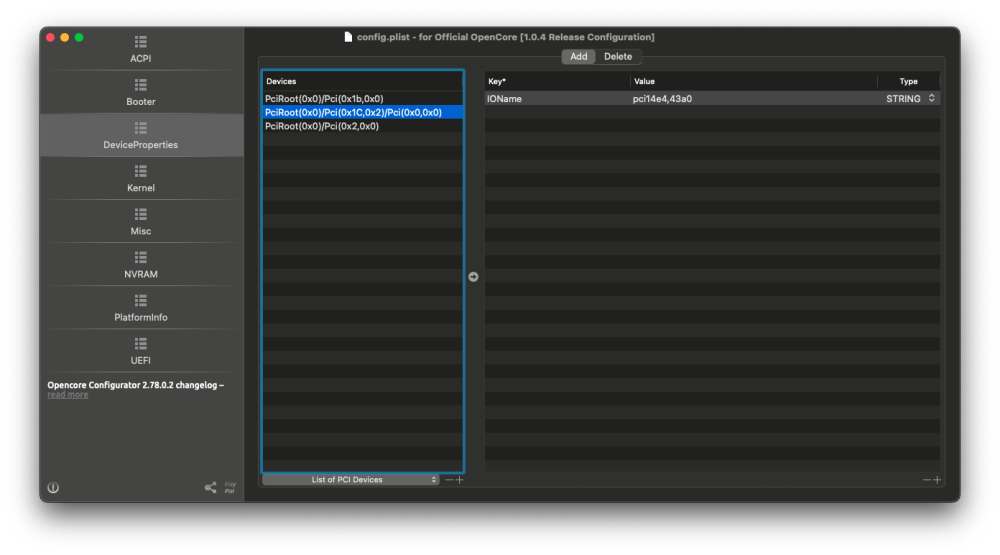1000x555 pixels.
Task: Open the Misc section
Action: point(140,222)
